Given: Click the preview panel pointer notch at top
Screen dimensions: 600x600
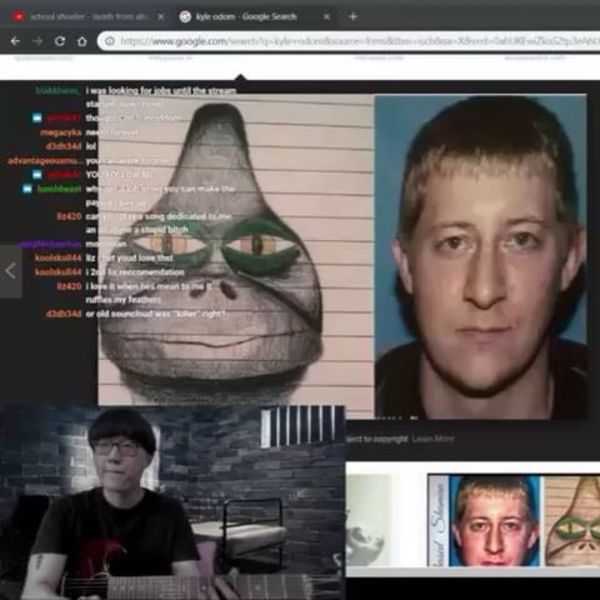Looking at the screenshot, I should coord(240,77).
